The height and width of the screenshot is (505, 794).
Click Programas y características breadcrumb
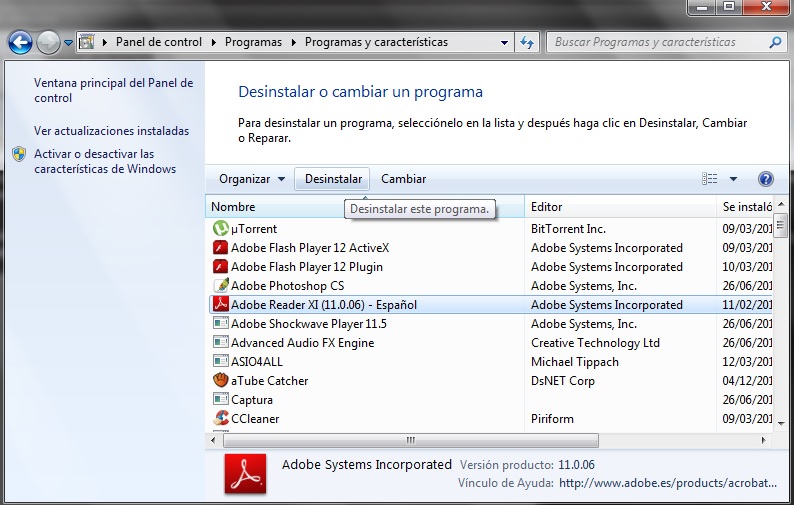(376, 42)
